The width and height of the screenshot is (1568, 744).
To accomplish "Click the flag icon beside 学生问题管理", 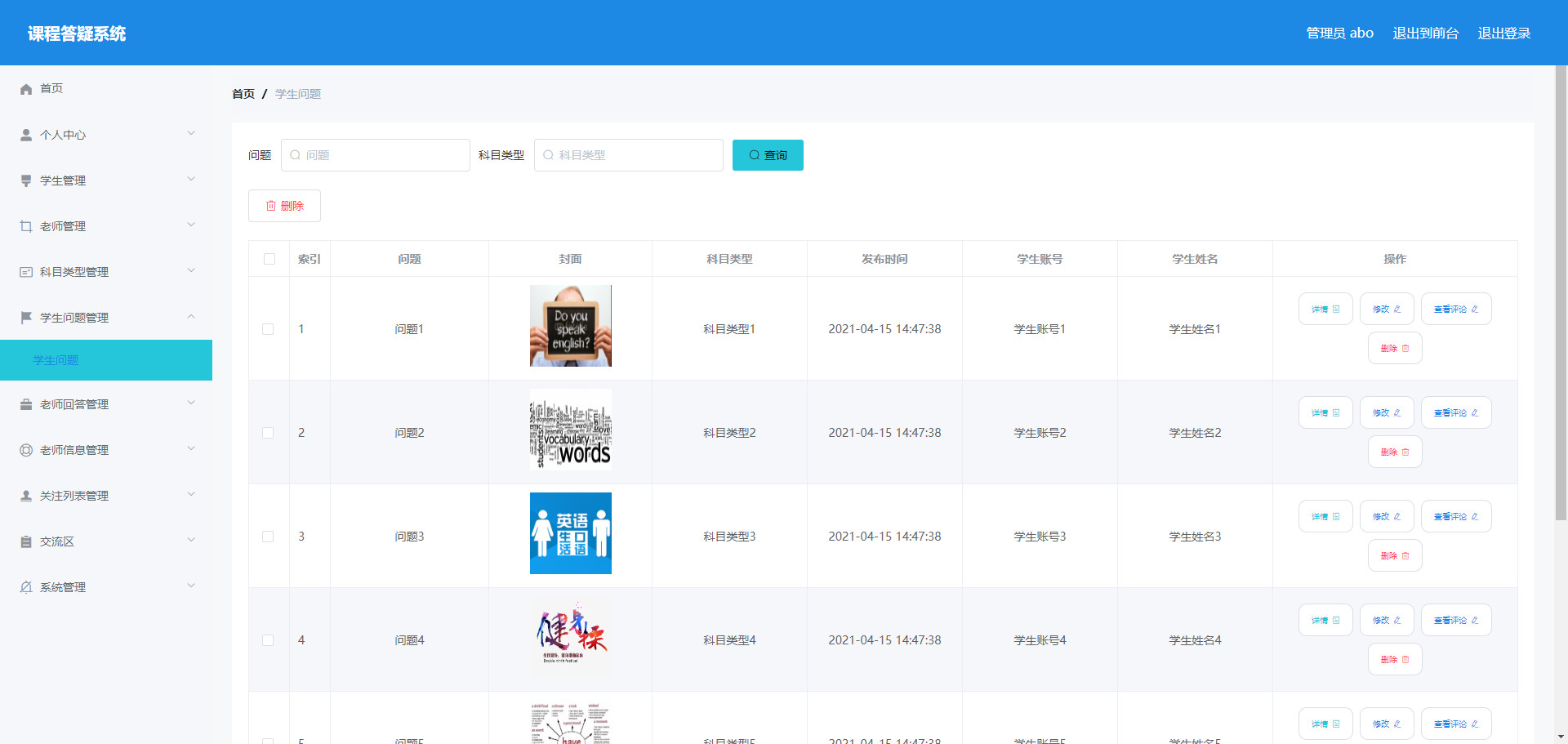I will click(26, 318).
